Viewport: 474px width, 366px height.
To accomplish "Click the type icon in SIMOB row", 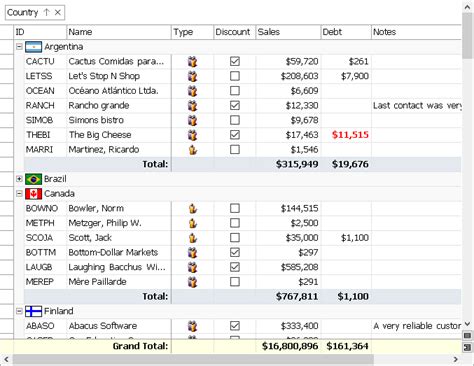I will (x=192, y=120).
